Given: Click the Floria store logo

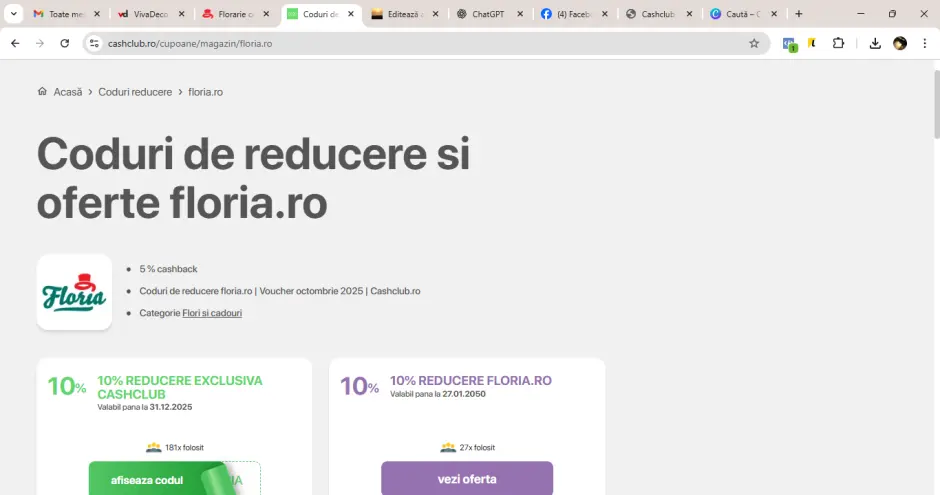Looking at the screenshot, I should (x=74, y=292).
